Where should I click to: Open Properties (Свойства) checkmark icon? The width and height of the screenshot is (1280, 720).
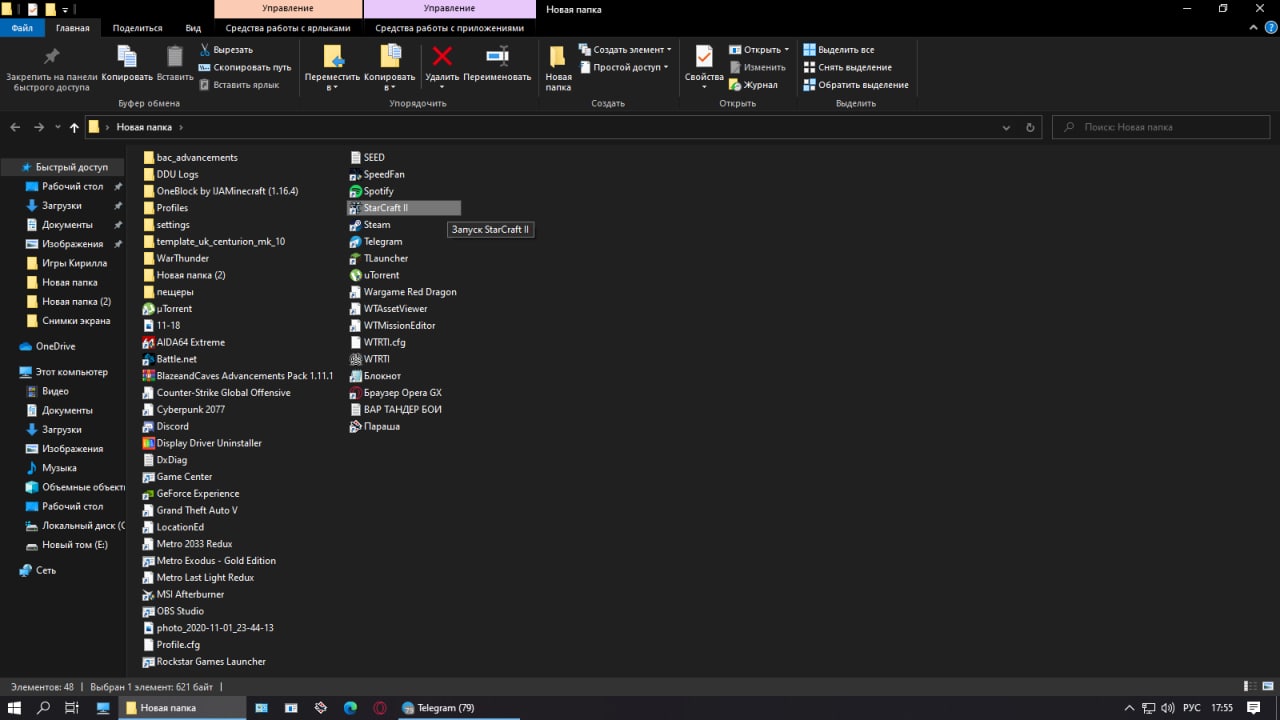click(704, 57)
